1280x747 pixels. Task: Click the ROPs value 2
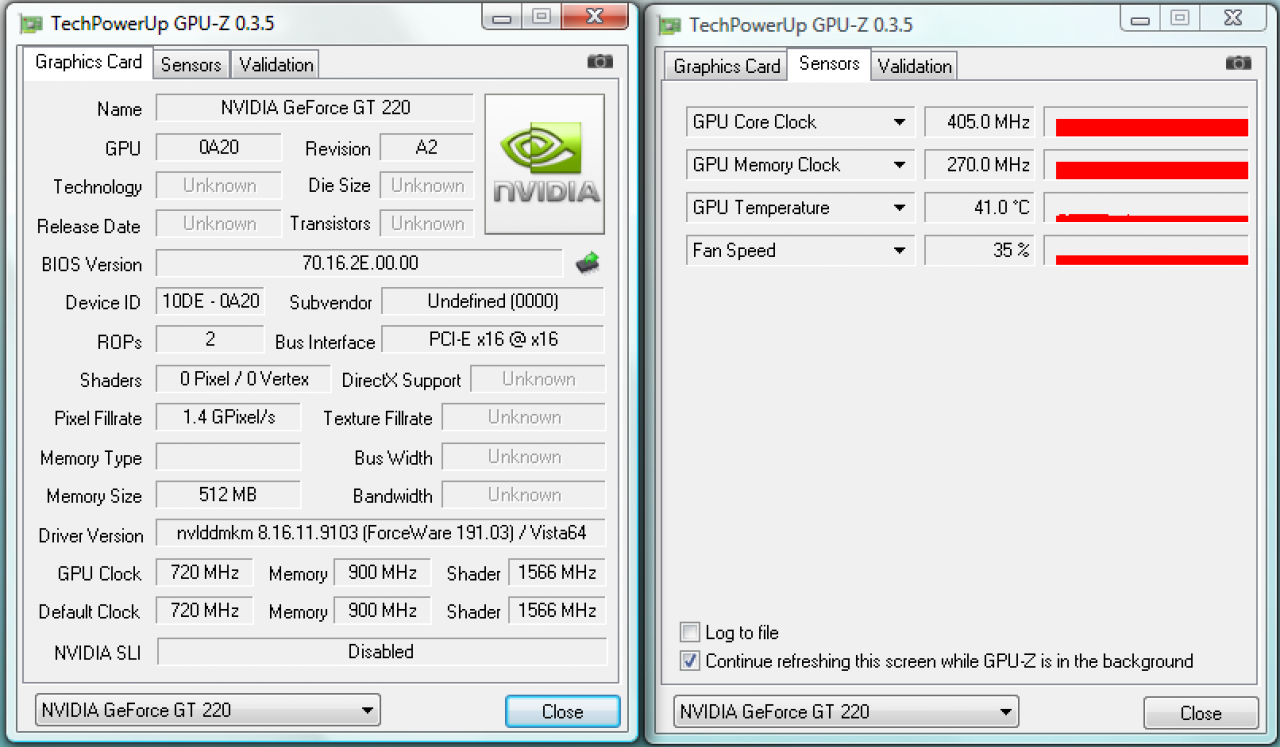(210, 339)
